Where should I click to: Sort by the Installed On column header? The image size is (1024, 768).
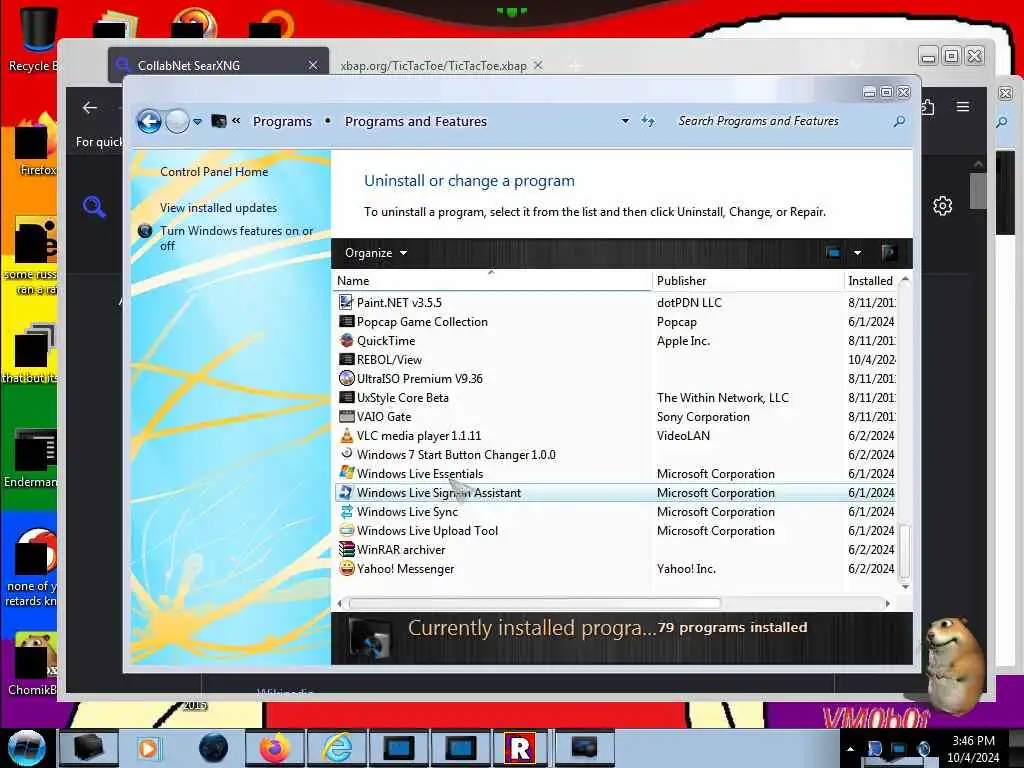pos(872,281)
